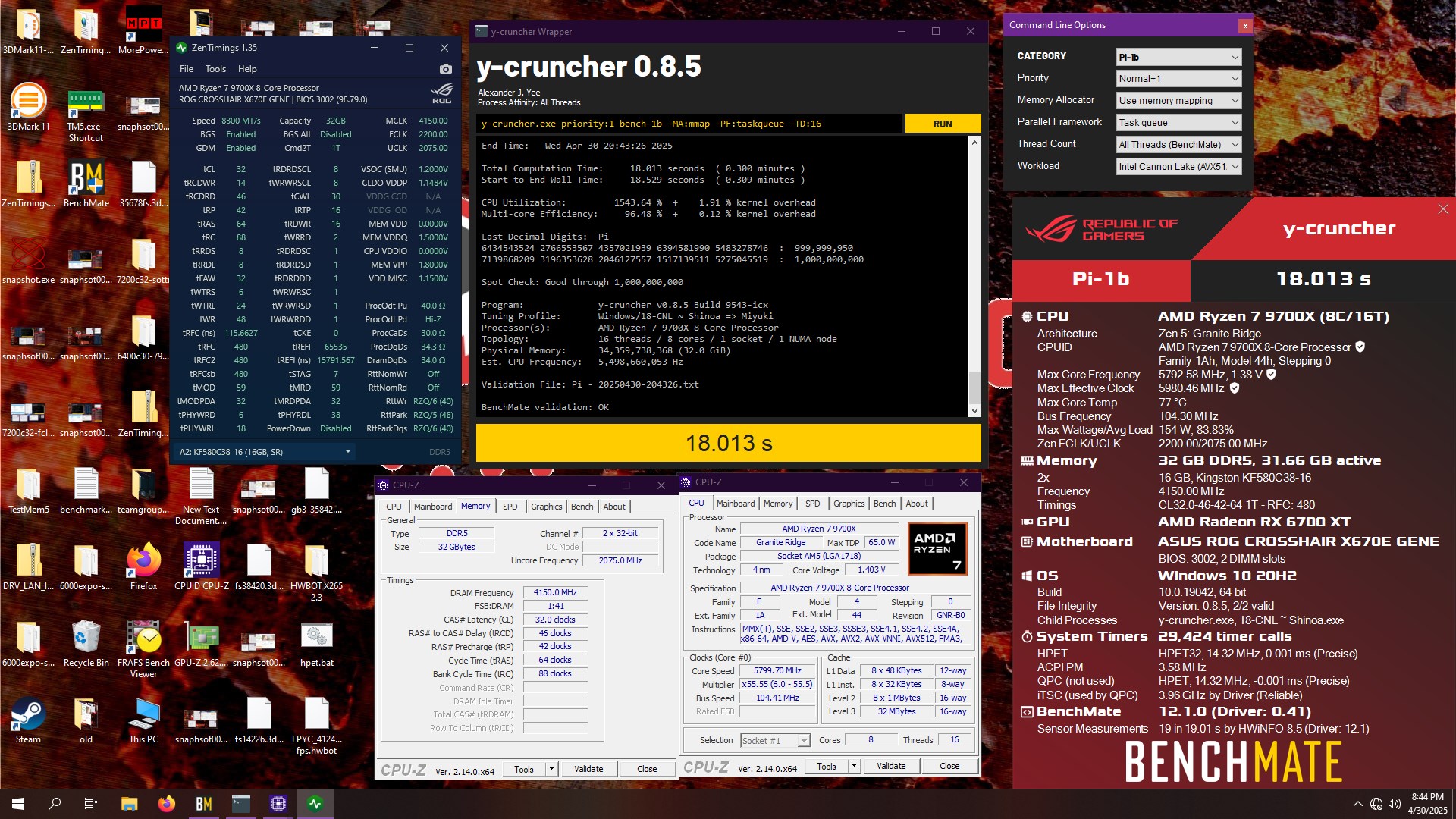Open Task View from the taskbar
This screenshot has width=1456, height=819.
click(x=91, y=804)
